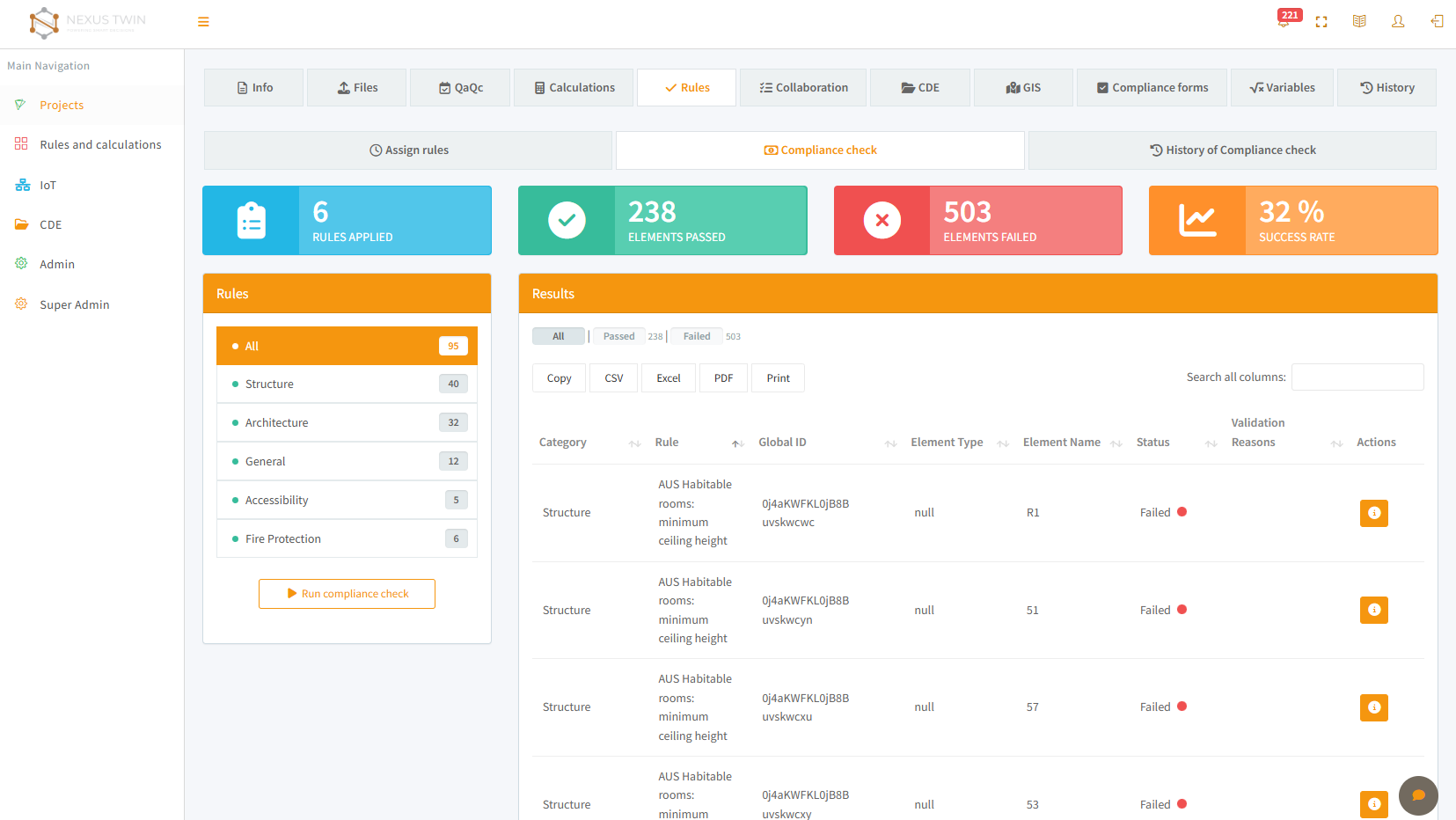Show All results filter

(x=559, y=336)
